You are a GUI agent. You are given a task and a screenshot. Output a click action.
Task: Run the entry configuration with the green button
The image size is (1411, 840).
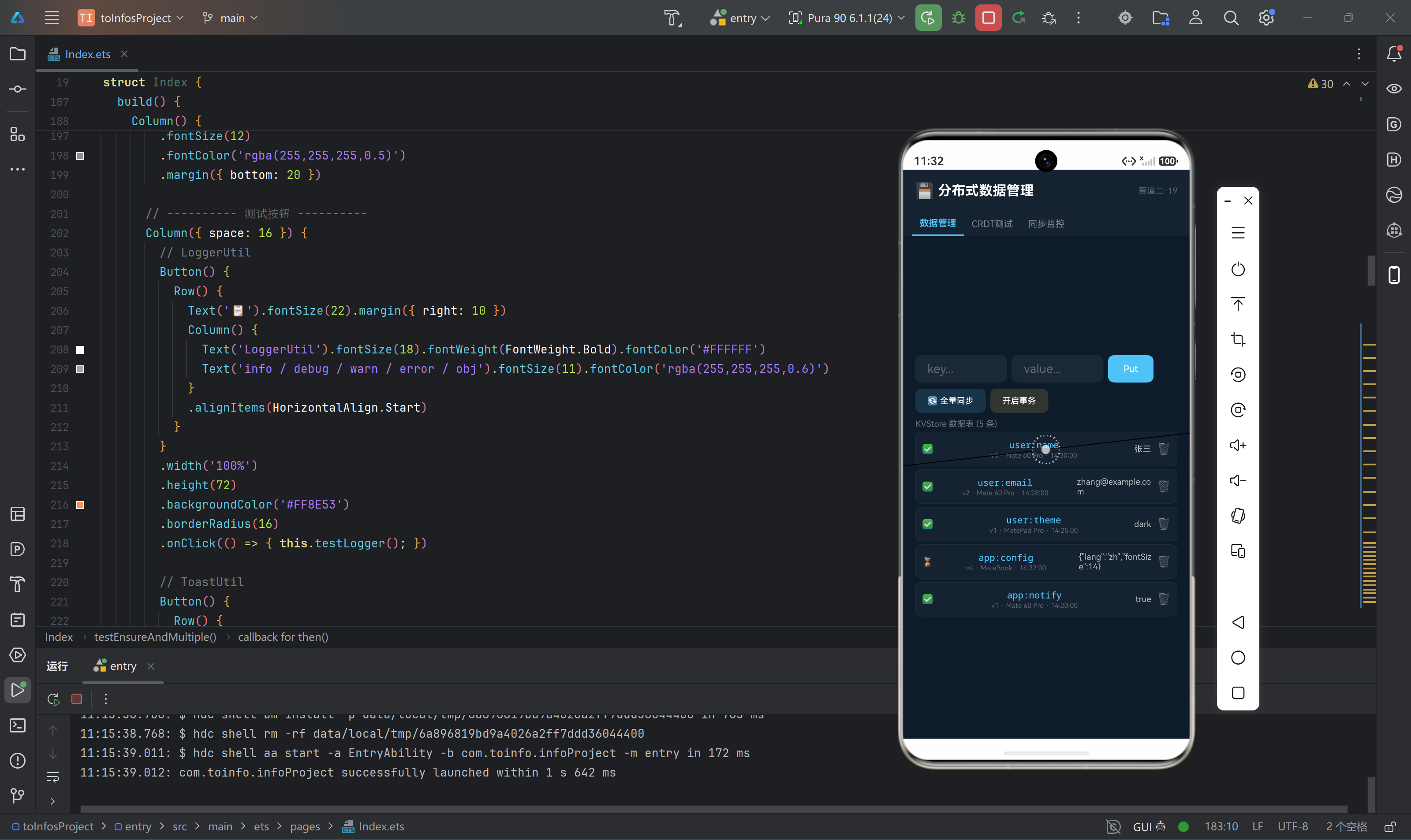tap(928, 18)
